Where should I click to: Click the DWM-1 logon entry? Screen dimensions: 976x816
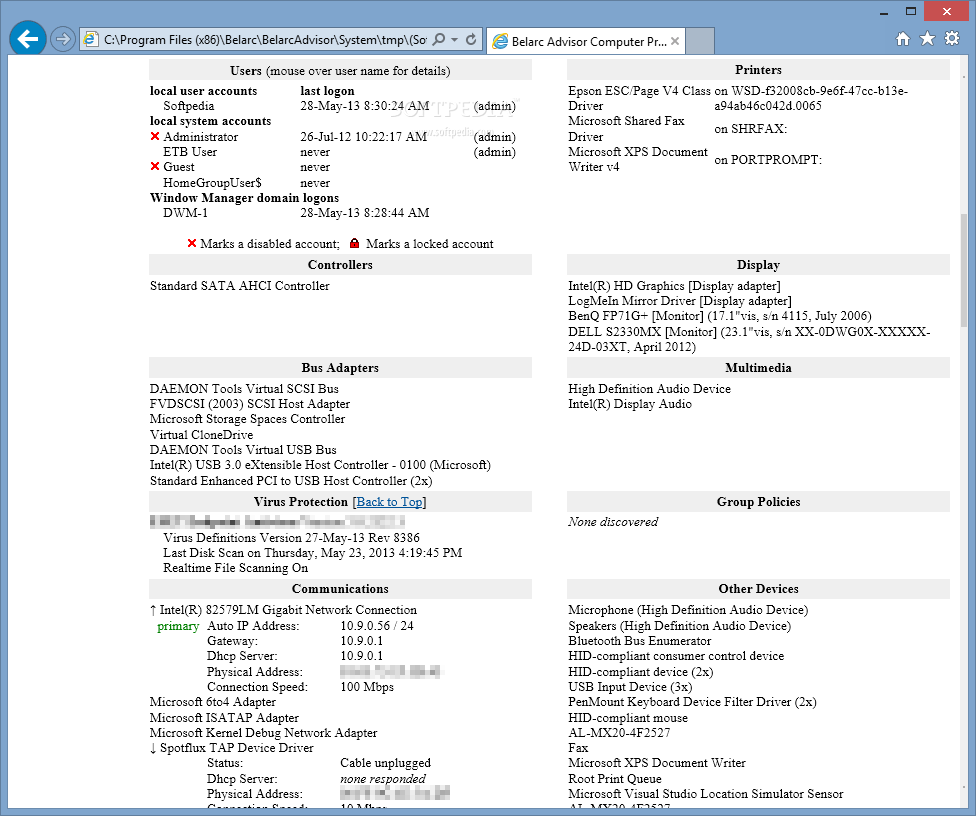tap(185, 213)
